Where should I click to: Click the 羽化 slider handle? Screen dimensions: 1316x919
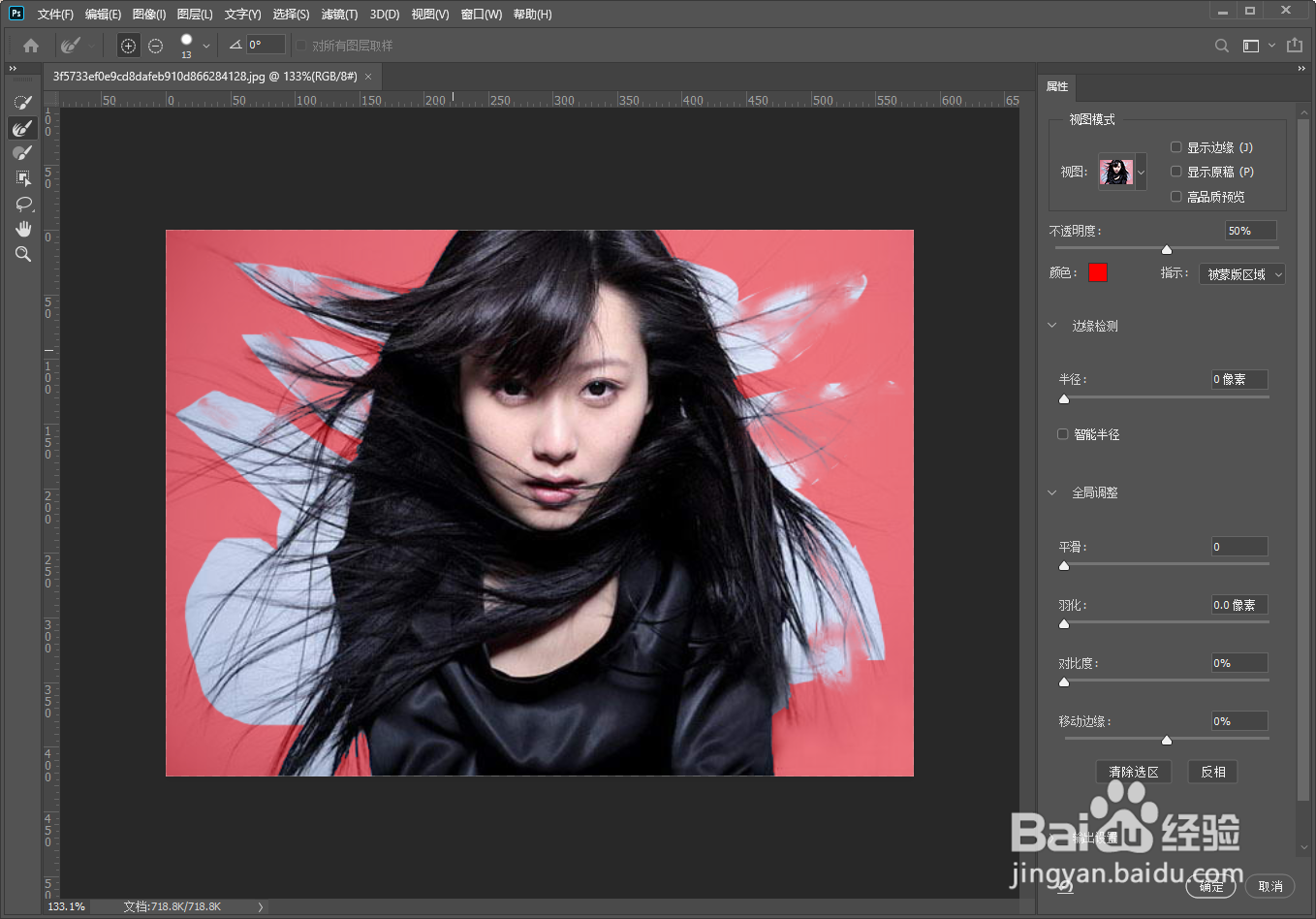click(x=1064, y=624)
